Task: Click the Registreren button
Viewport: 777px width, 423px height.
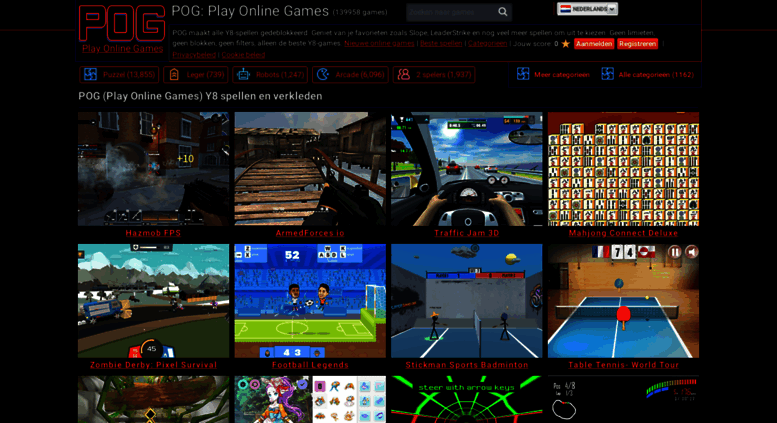Action: click(637, 44)
